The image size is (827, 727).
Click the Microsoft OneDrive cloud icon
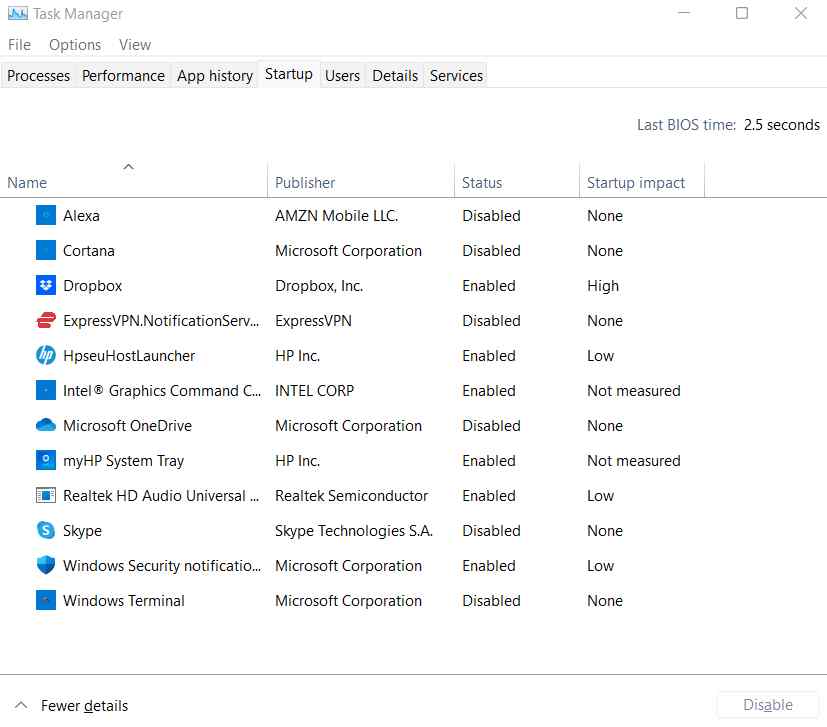point(46,425)
